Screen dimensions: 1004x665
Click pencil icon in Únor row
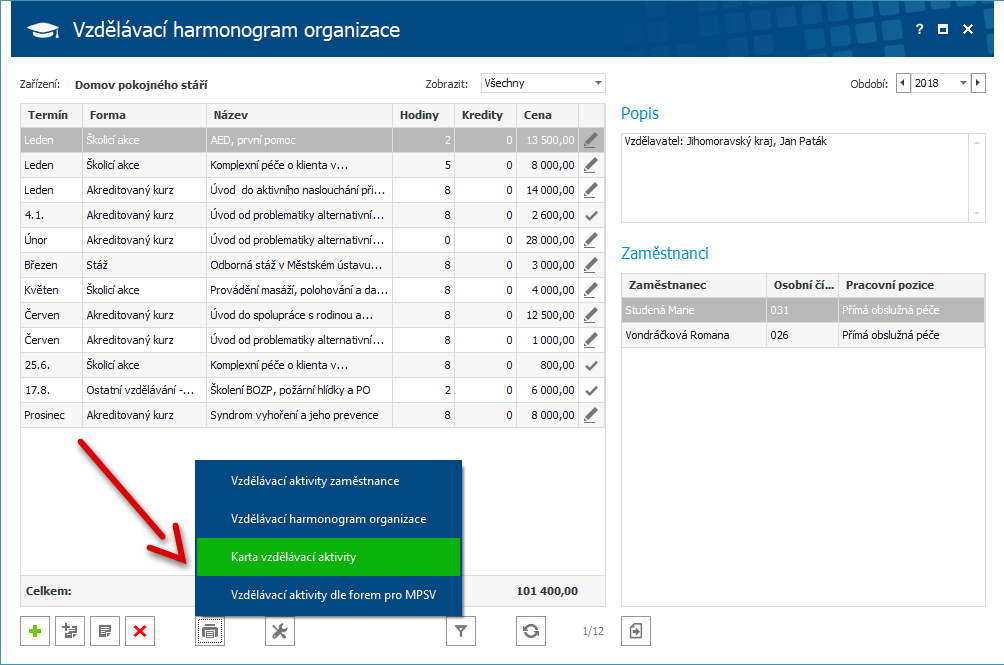click(x=591, y=240)
